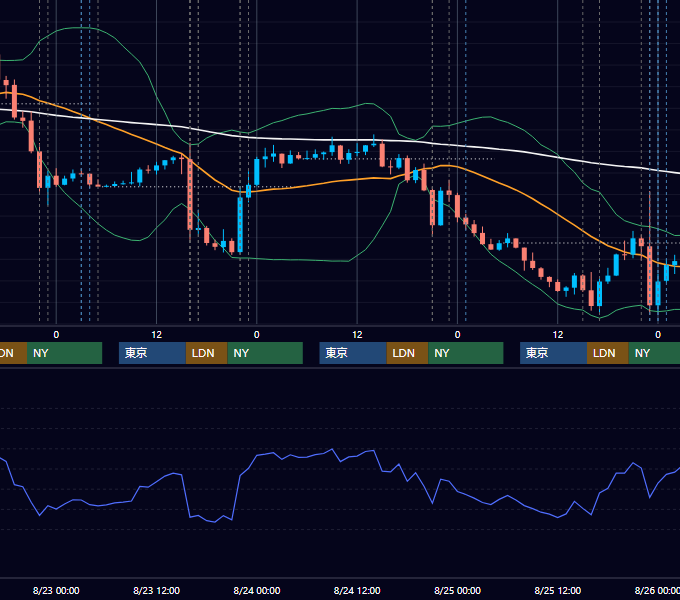Select the NY session bar spanning 8/23 00:00
Viewport: 680px width, 600px height.
point(64,353)
